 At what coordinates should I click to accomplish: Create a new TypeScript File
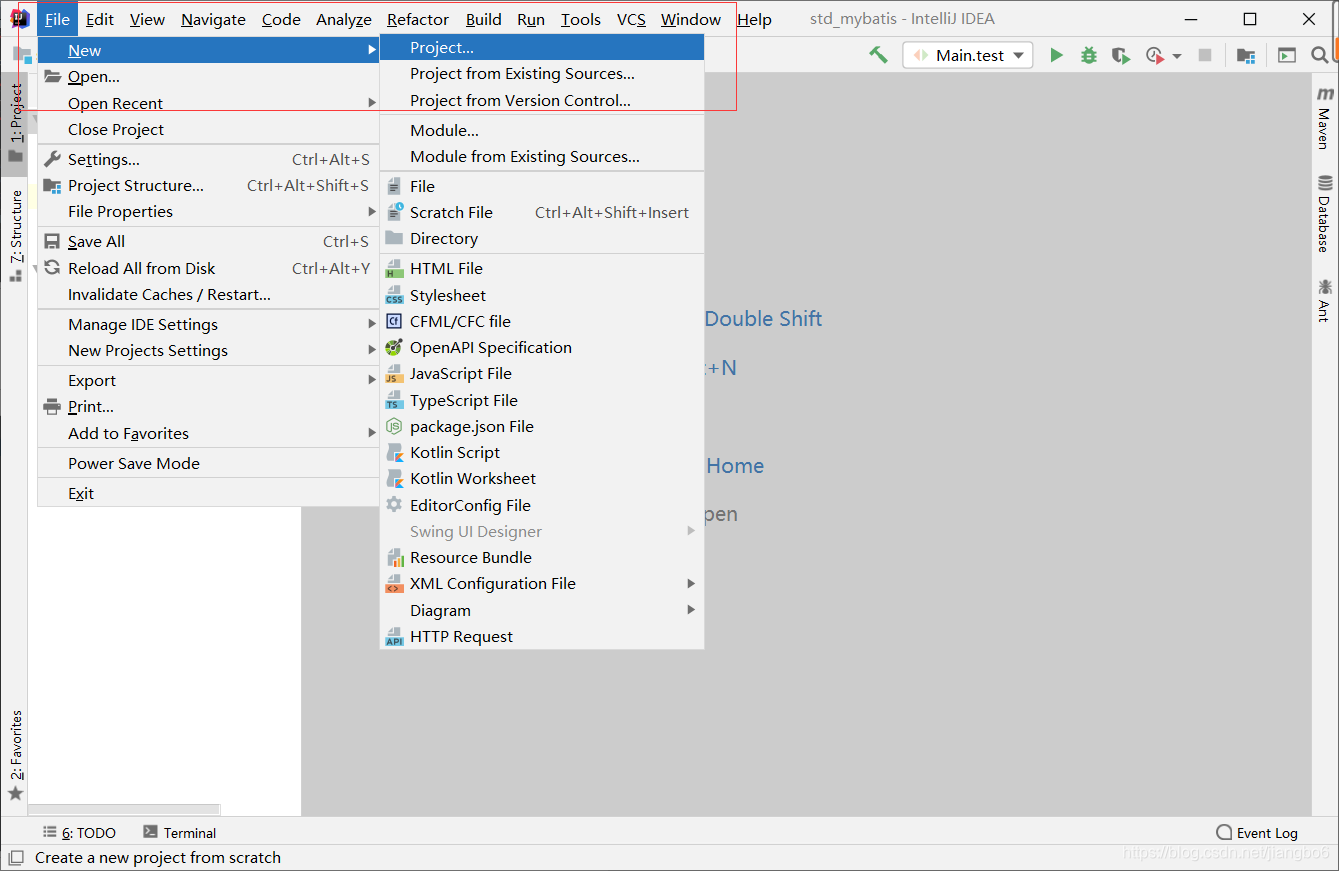[x=542, y=400]
